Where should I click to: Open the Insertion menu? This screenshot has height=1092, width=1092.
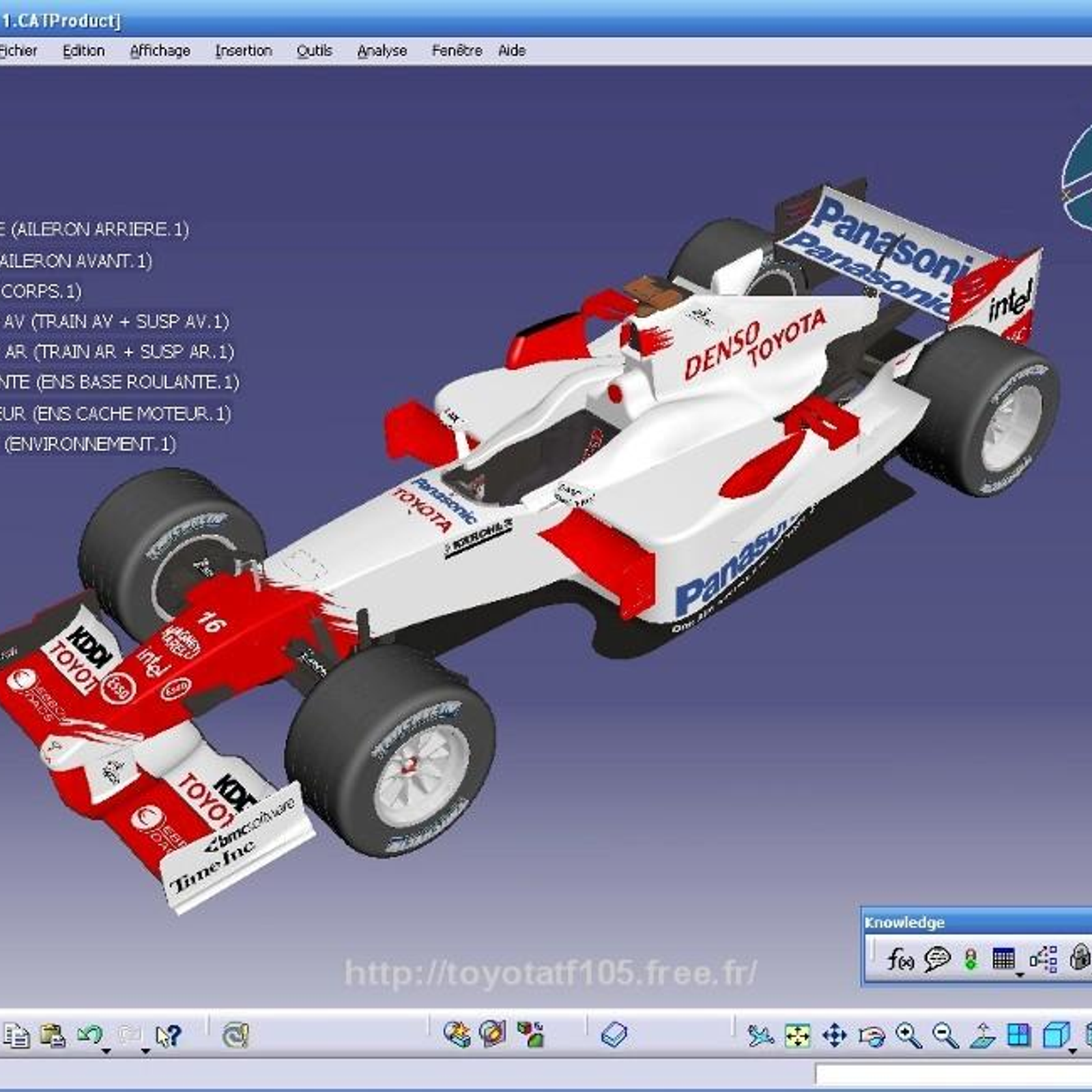click(x=243, y=51)
